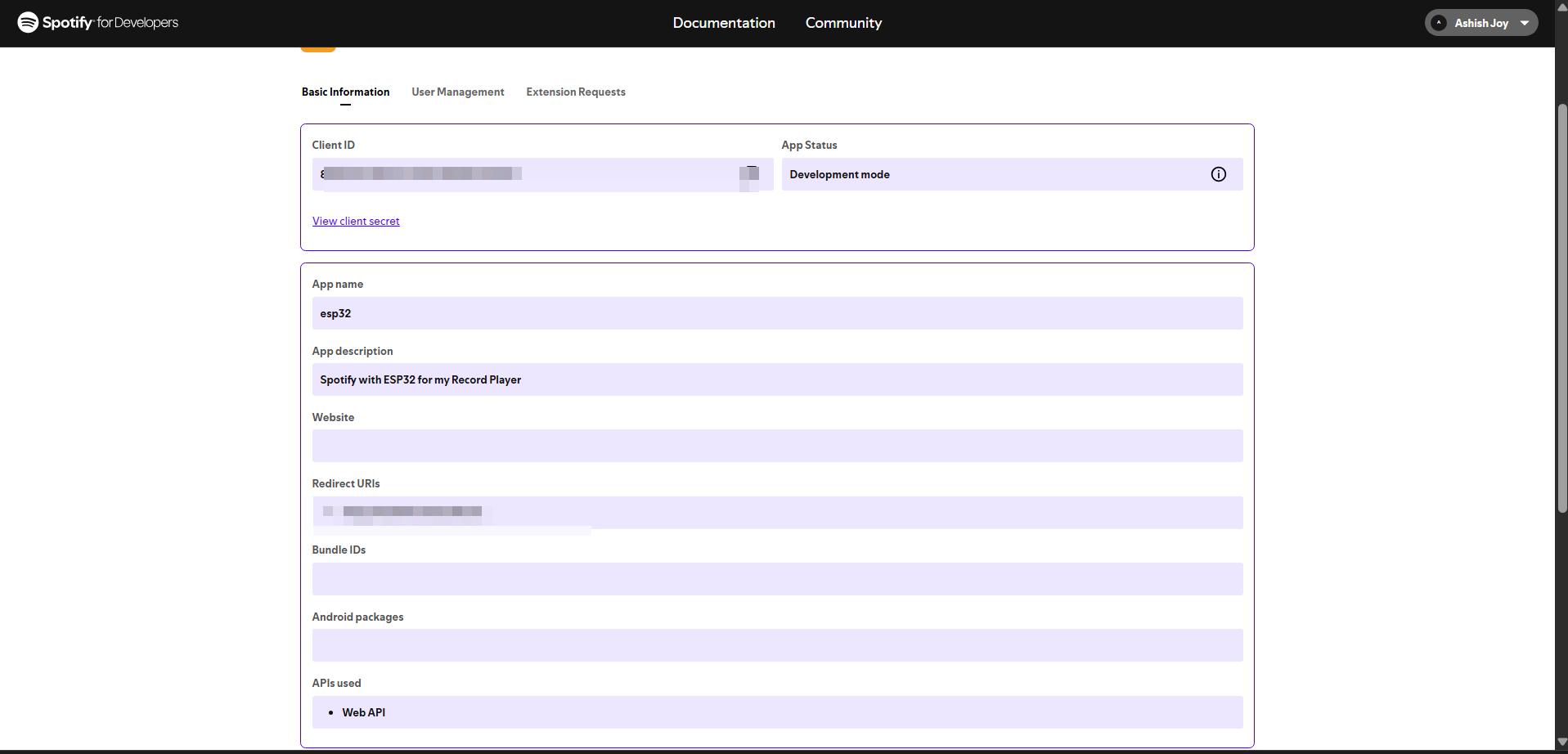Click the page's vertical scrollbar thumb

[1561, 308]
